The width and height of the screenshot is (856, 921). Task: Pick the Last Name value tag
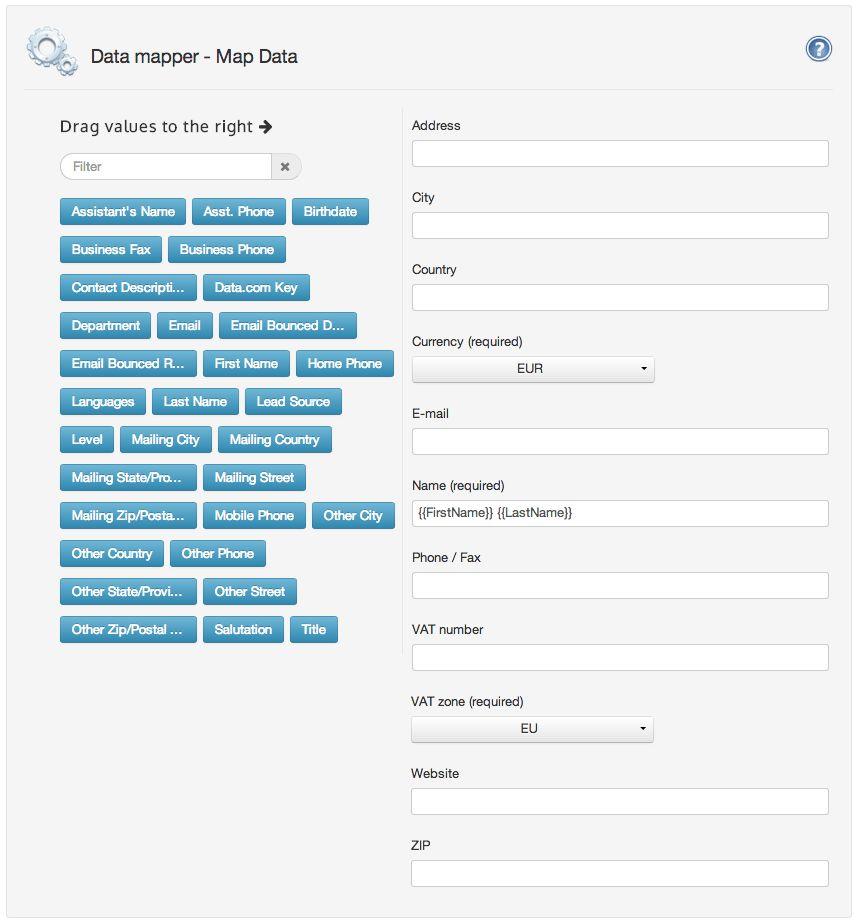tap(195, 402)
